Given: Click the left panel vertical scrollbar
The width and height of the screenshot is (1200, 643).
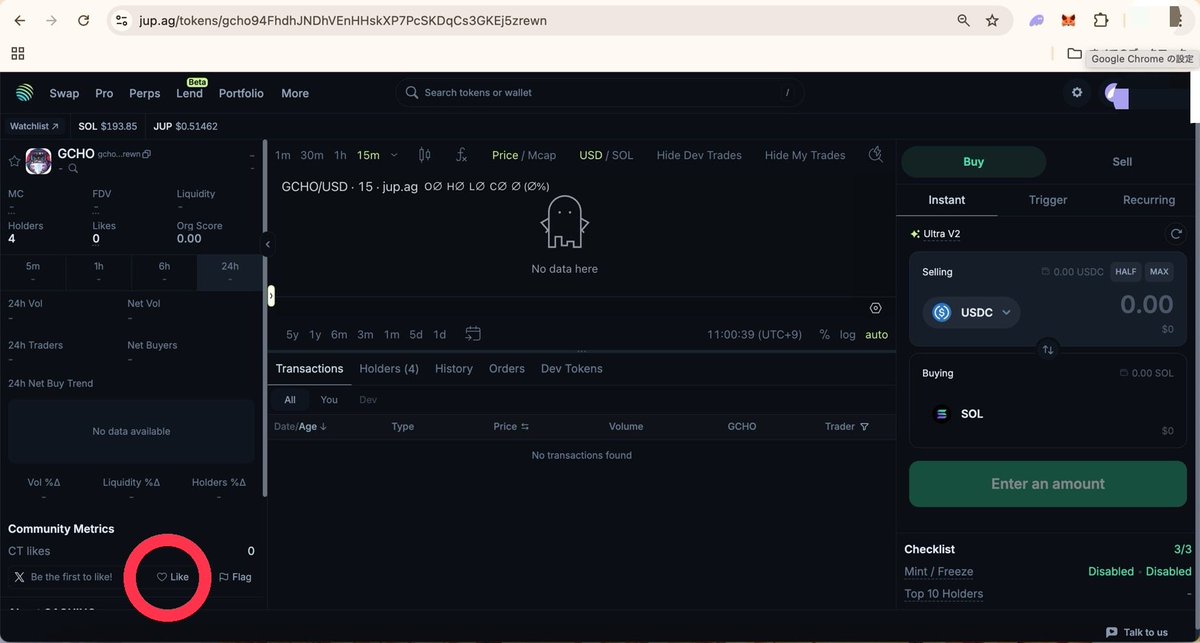Looking at the screenshot, I should coord(265,320).
